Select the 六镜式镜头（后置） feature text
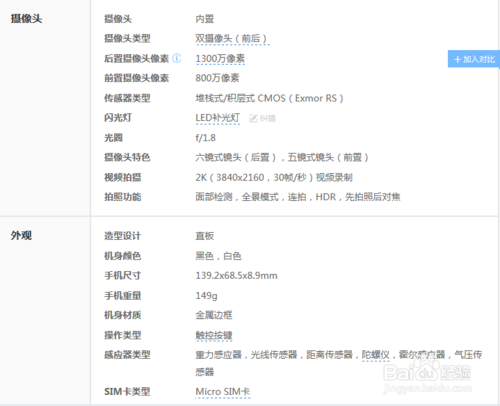 (235, 157)
